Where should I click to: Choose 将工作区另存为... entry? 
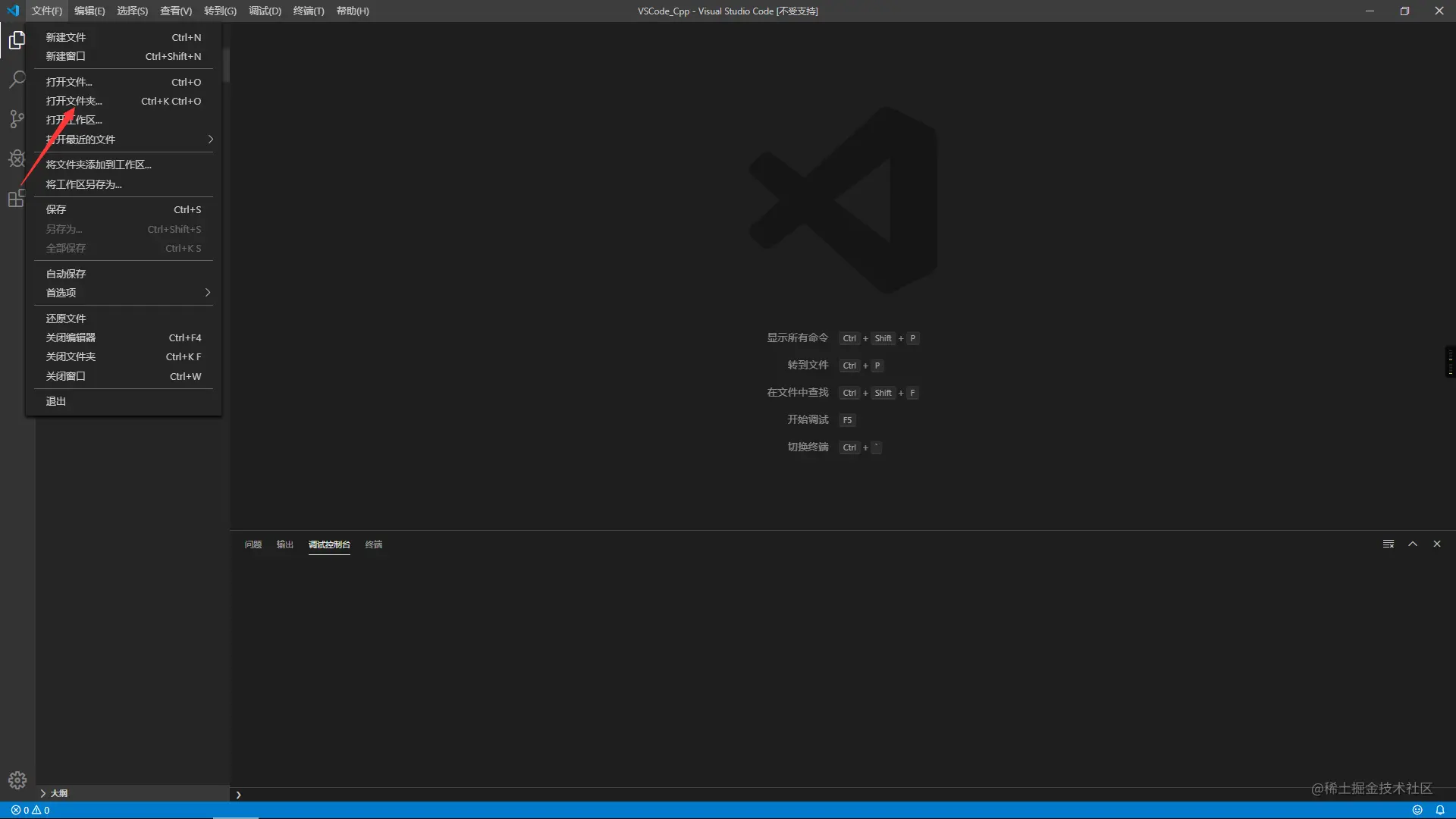pos(124,184)
